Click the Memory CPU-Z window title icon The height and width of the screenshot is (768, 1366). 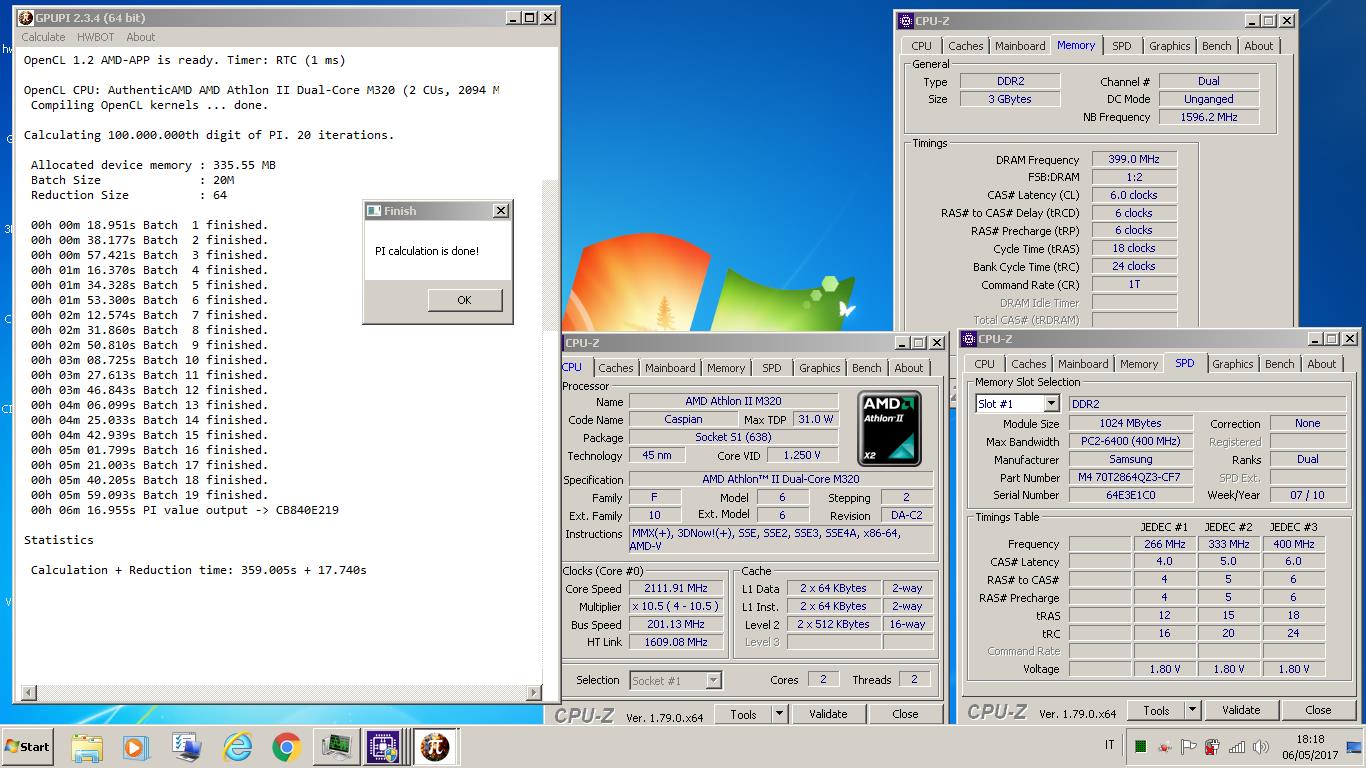click(906, 20)
